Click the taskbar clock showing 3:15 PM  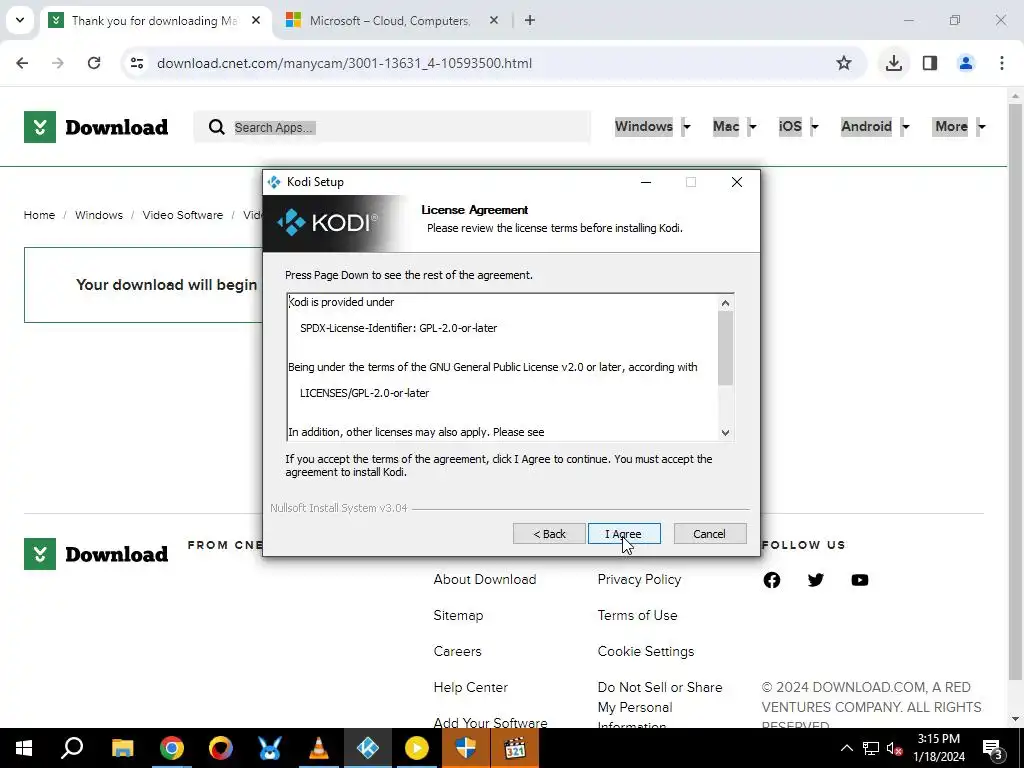938,748
